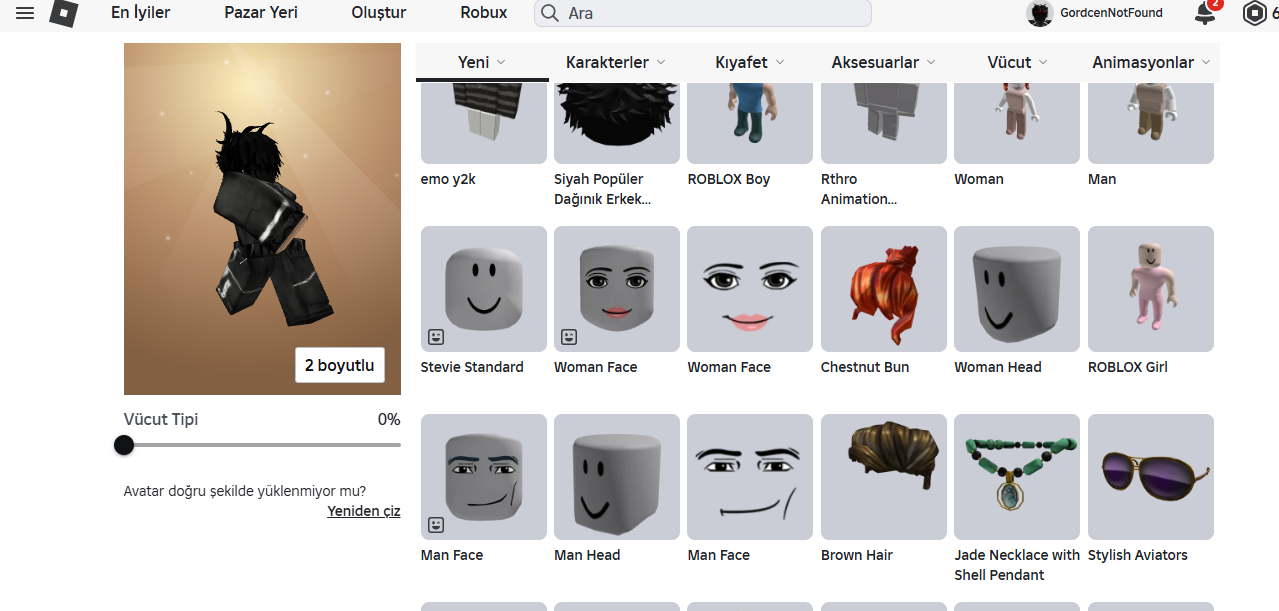Click the Stylish Aviators label

(1138, 555)
